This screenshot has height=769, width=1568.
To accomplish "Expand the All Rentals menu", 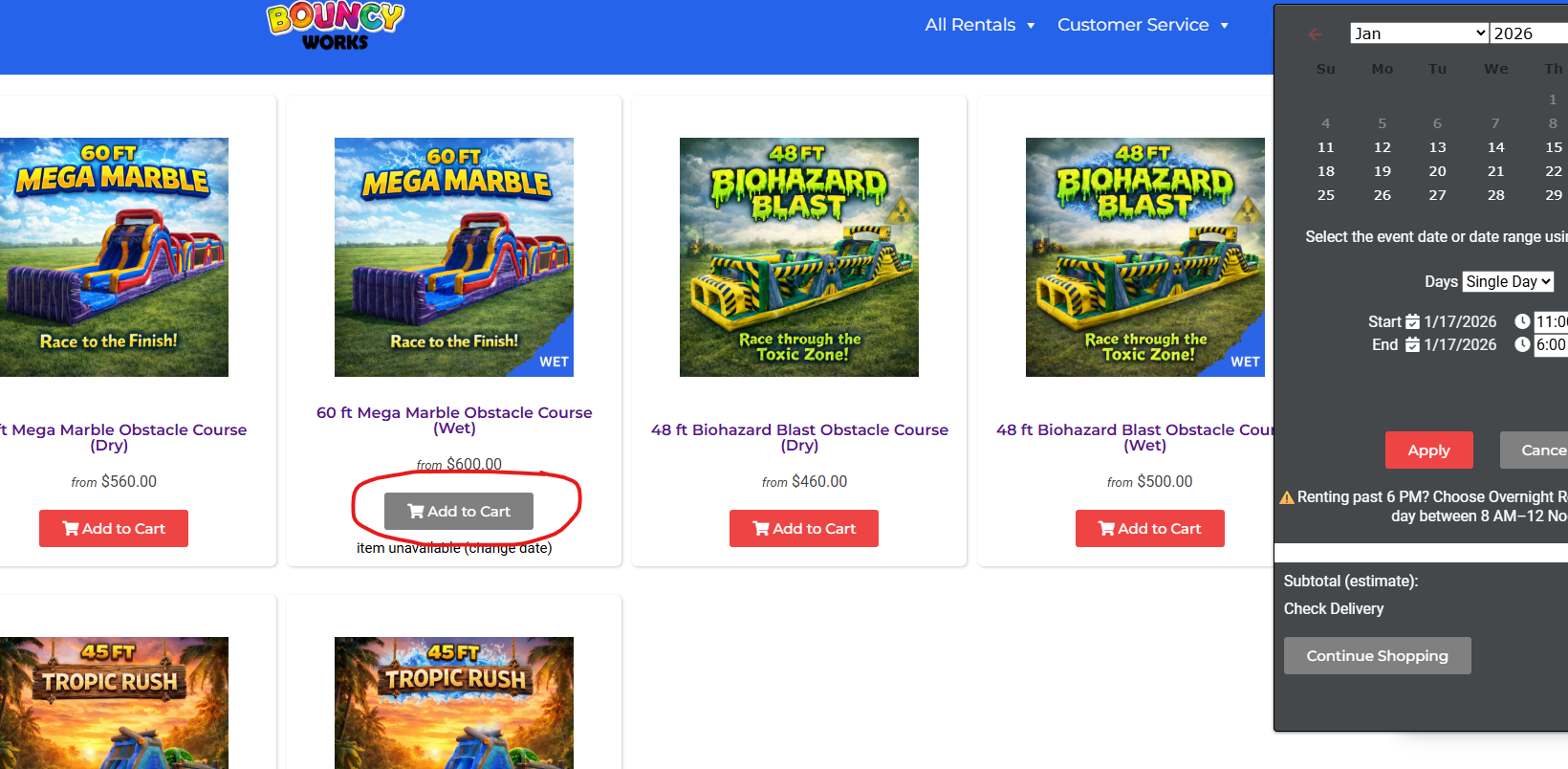I will point(980,25).
